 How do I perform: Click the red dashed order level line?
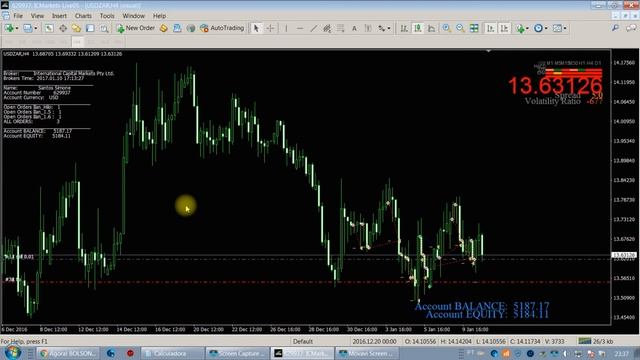[306, 282]
